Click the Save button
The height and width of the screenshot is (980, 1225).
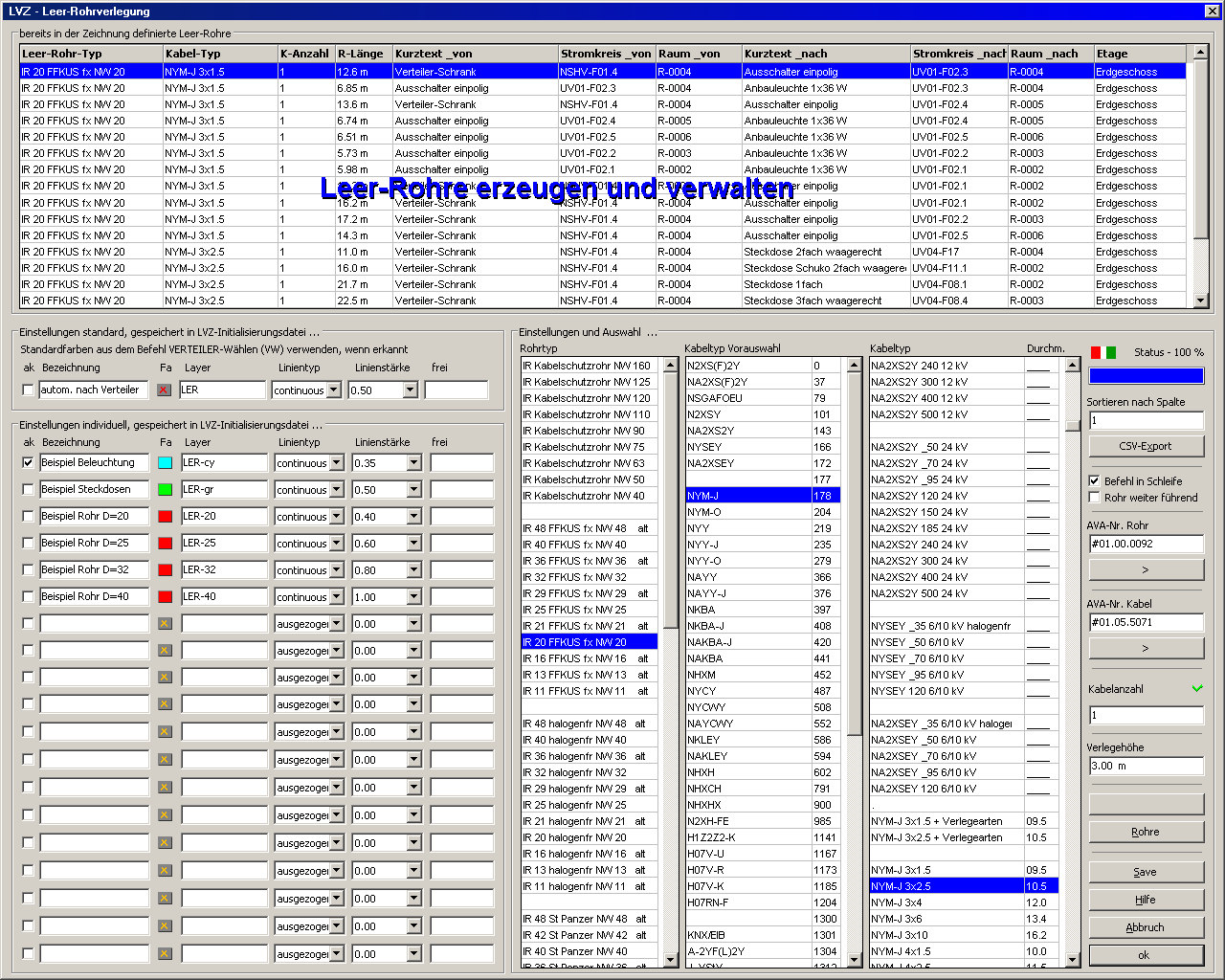pyautogui.click(x=1147, y=872)
